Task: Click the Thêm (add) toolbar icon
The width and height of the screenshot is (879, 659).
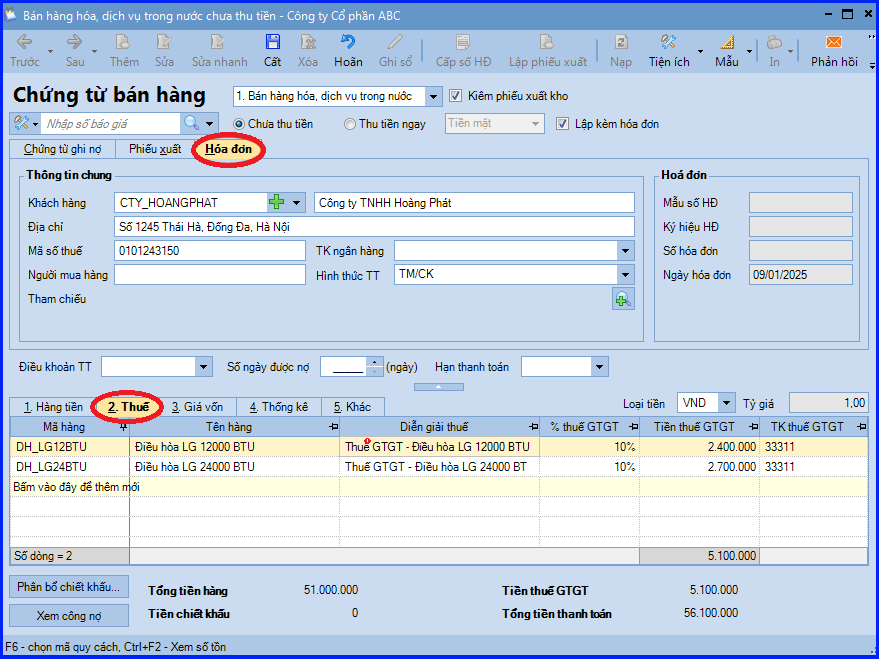Action: 123,43
